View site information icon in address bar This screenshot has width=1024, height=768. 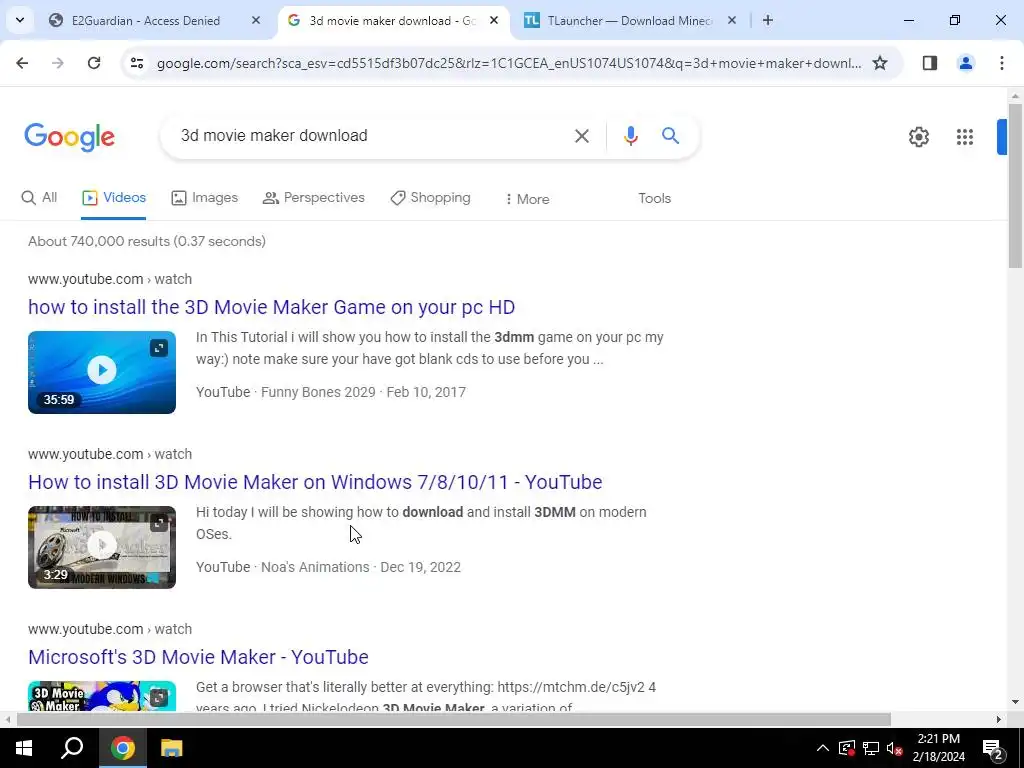click(x=137, y=63)
